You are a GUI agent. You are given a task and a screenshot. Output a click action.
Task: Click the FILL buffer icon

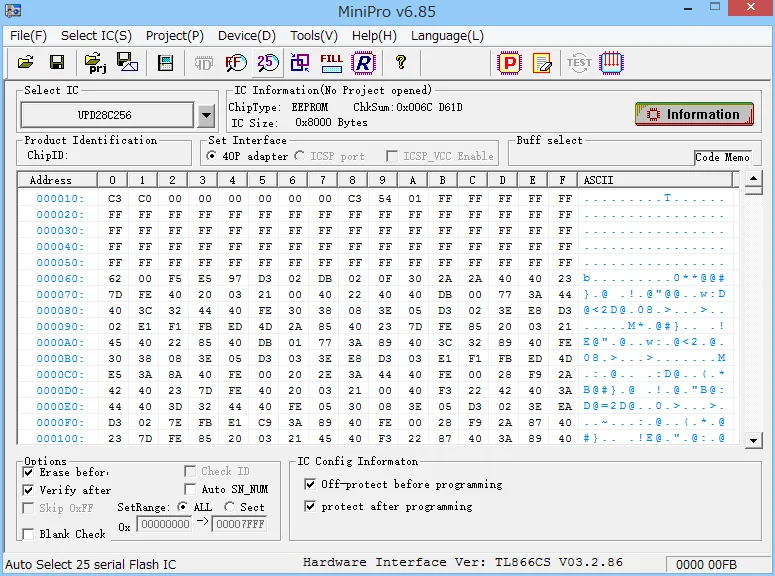click(331, 63)
